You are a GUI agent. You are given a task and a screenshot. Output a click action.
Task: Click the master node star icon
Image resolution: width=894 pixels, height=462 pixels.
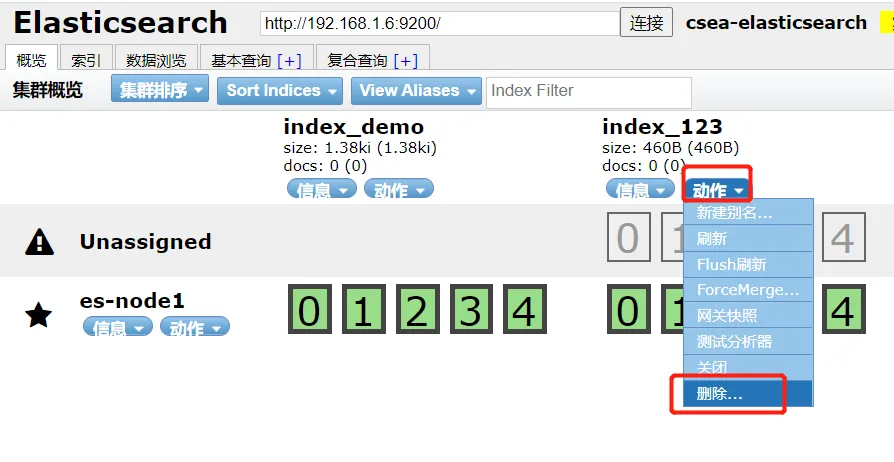(x=39, y=315)
